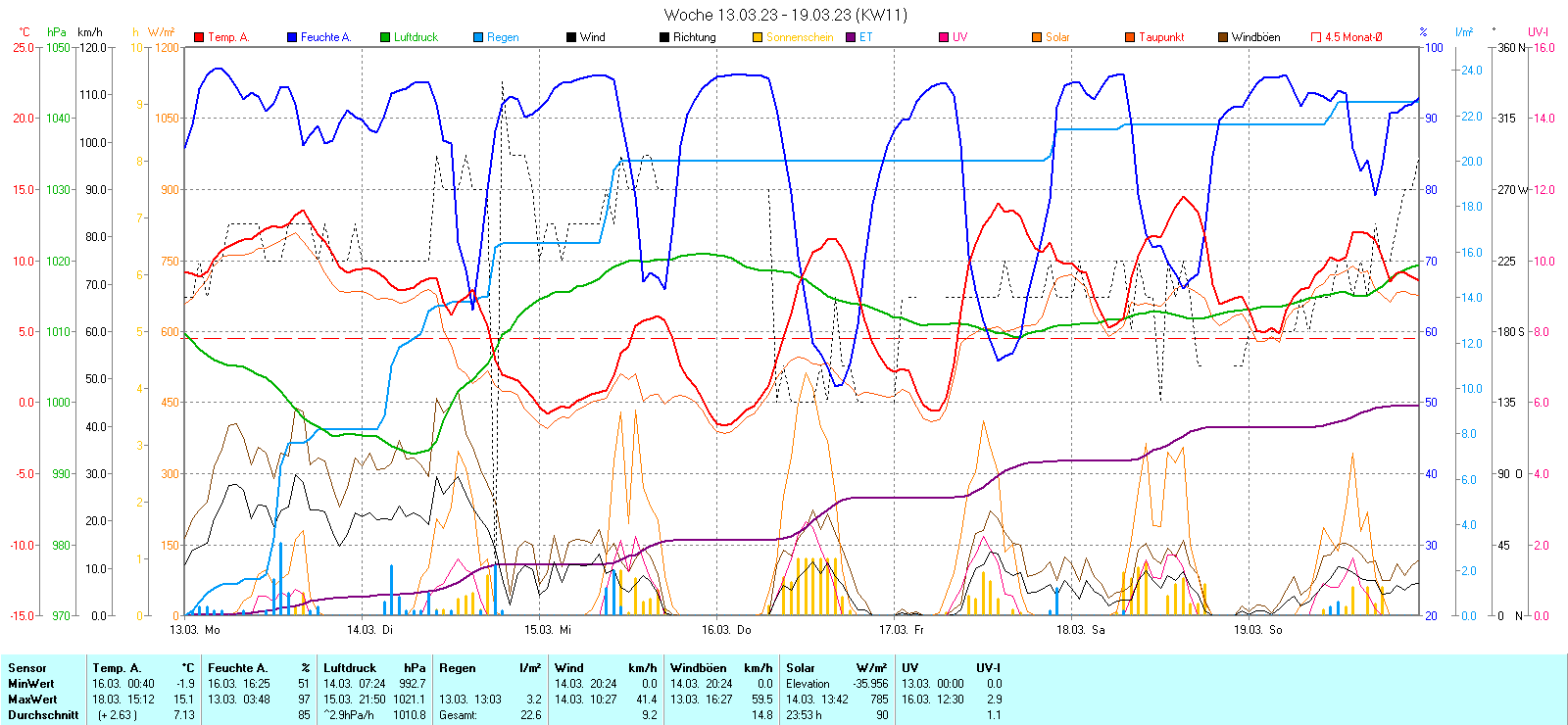The image size is (1568, 725).
Task: Click the blue Feuchte A. legend square
Action: click(292, 37)
